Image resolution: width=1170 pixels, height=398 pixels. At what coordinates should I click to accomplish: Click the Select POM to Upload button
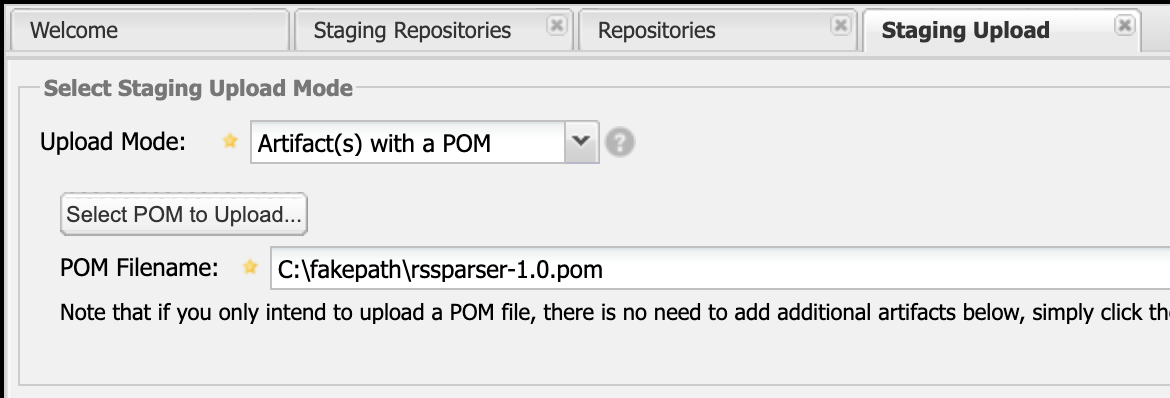[x=184, y=215]
